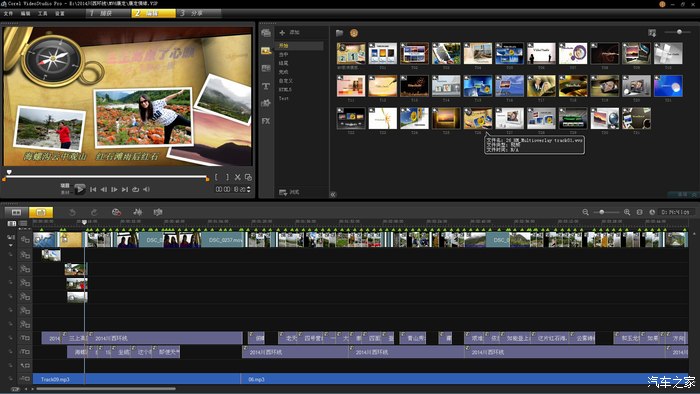Enlarge the preview window
The width and height of the screenshot is (700, 394).
click(x=248, y=177)
